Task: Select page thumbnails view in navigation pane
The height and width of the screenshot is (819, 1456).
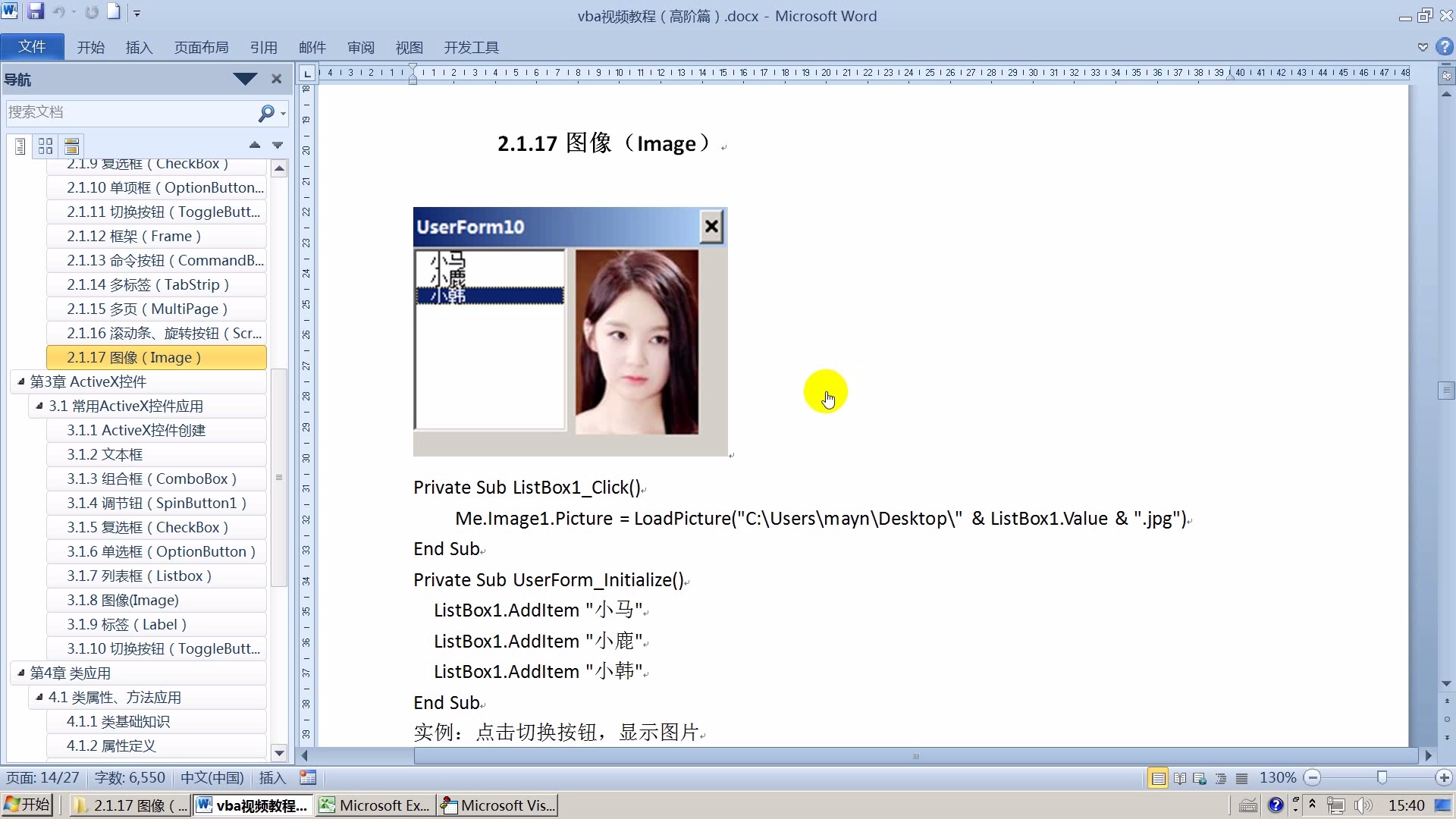Action: (x=45, y=146)
